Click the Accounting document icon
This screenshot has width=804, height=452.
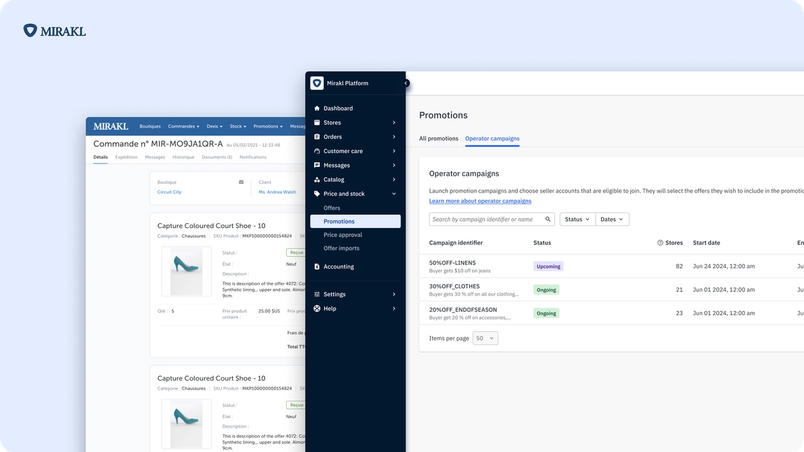pos(317,266)
